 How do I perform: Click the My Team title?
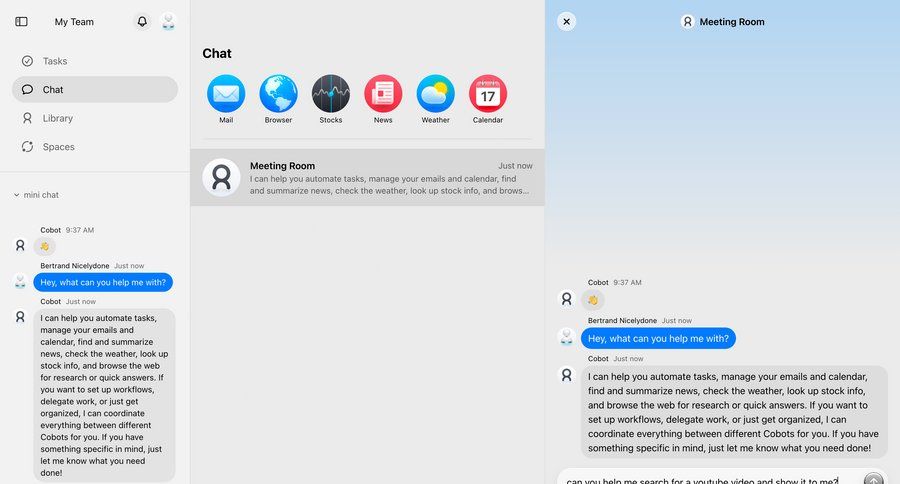coord(74,22)
